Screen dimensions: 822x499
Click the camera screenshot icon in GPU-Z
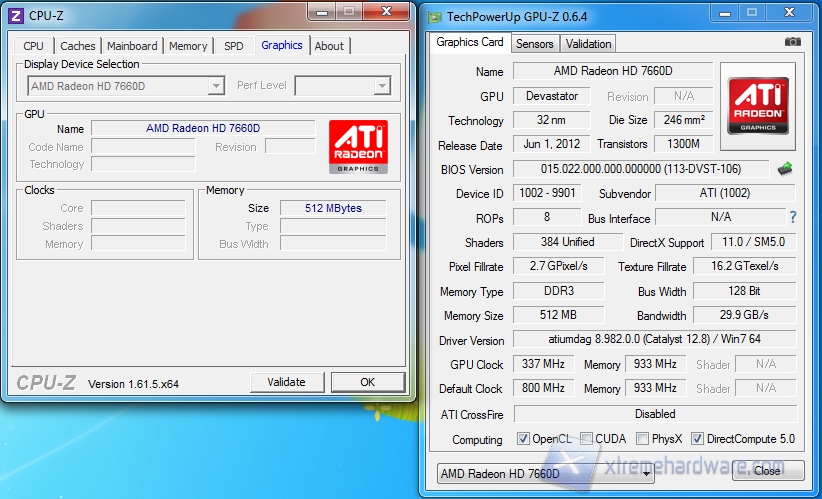[792, 42]
